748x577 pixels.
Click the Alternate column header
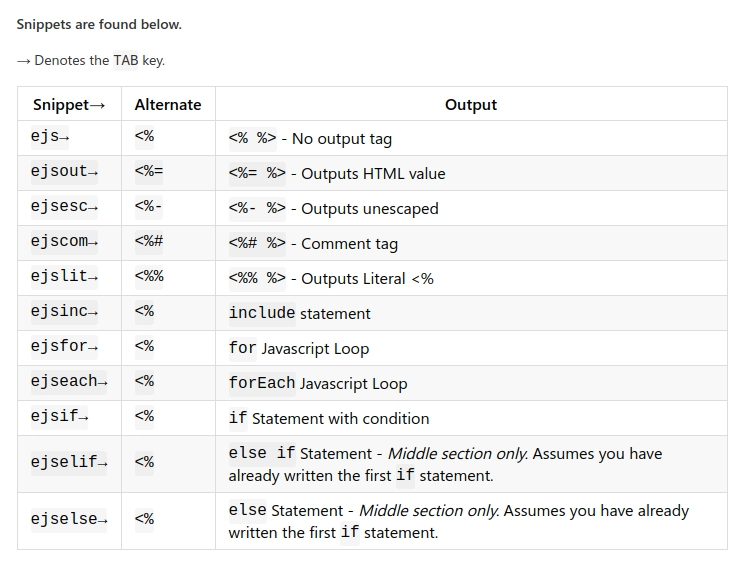168,104
